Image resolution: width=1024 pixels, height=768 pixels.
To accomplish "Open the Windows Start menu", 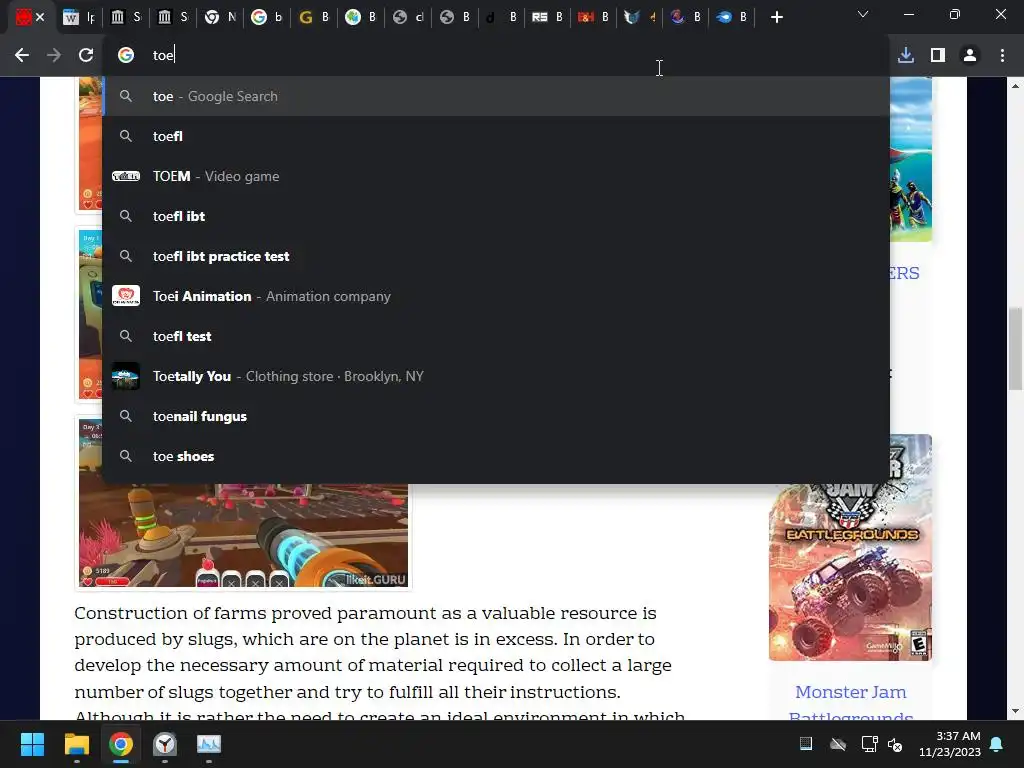I will coord(32,744).
